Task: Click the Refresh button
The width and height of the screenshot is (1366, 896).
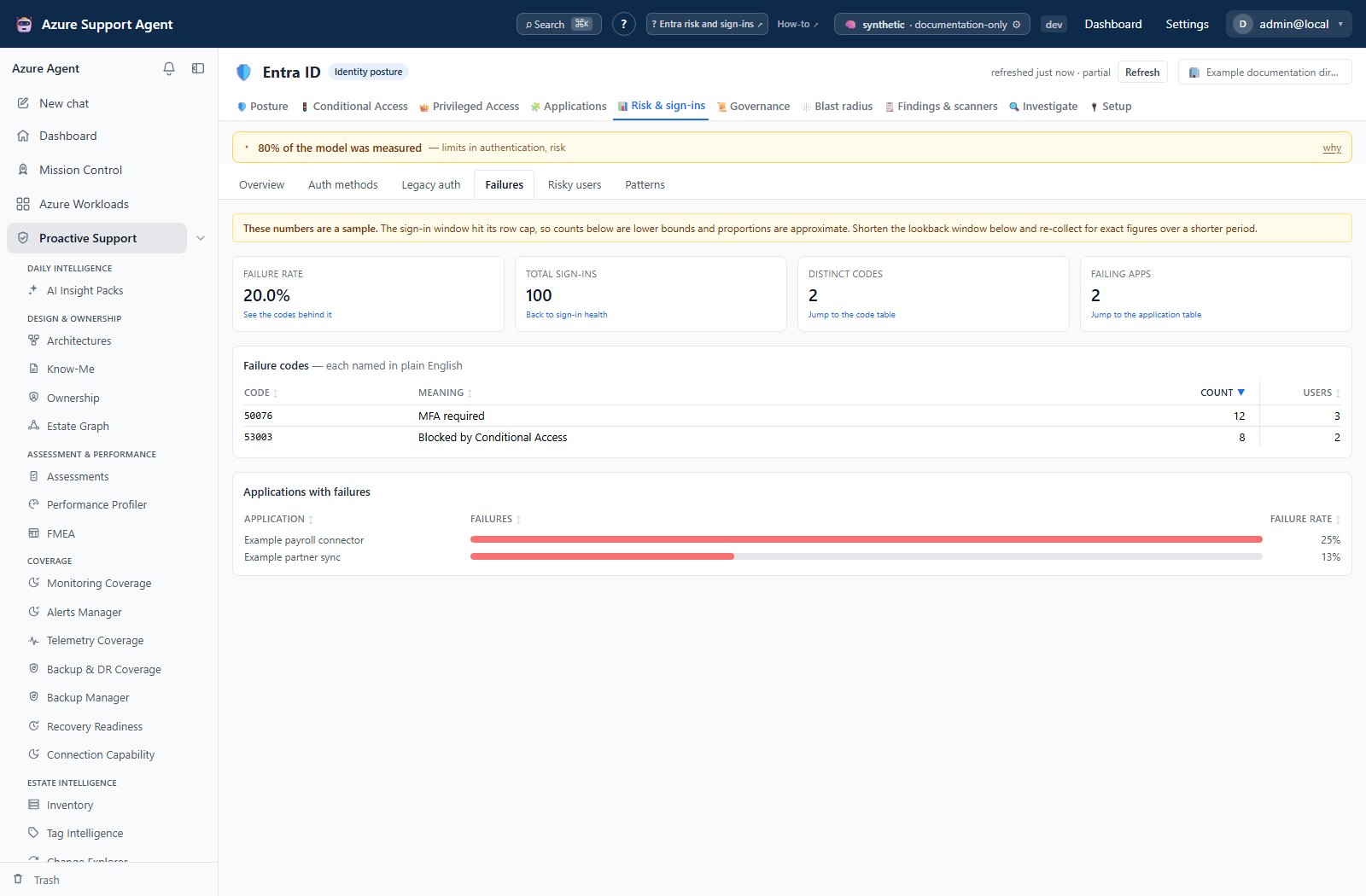Action: pyautogui.click(x=1142, y=73)
